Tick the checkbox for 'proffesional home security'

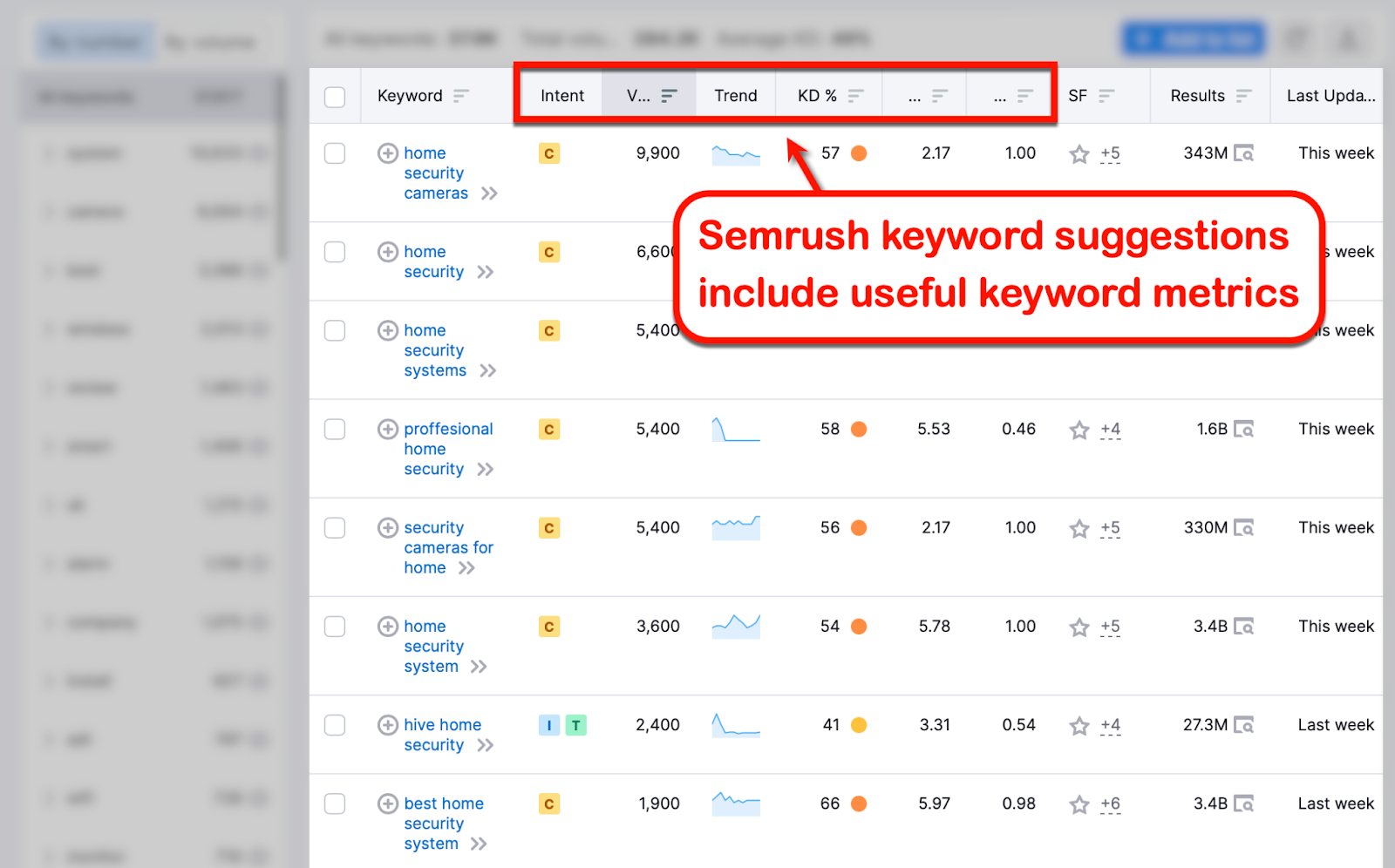pos(335,429)
